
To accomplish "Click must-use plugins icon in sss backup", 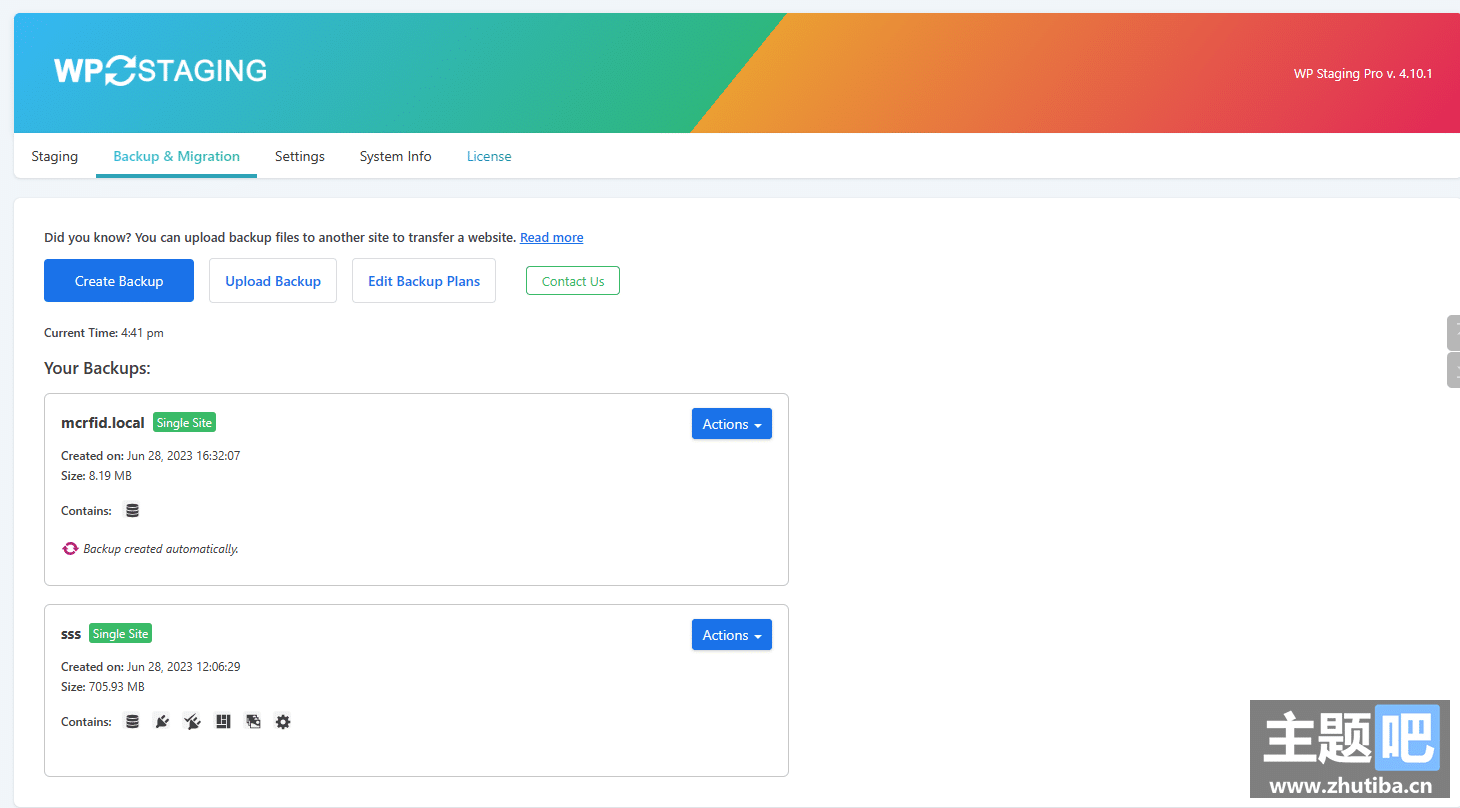I will [x=192, y=721].
